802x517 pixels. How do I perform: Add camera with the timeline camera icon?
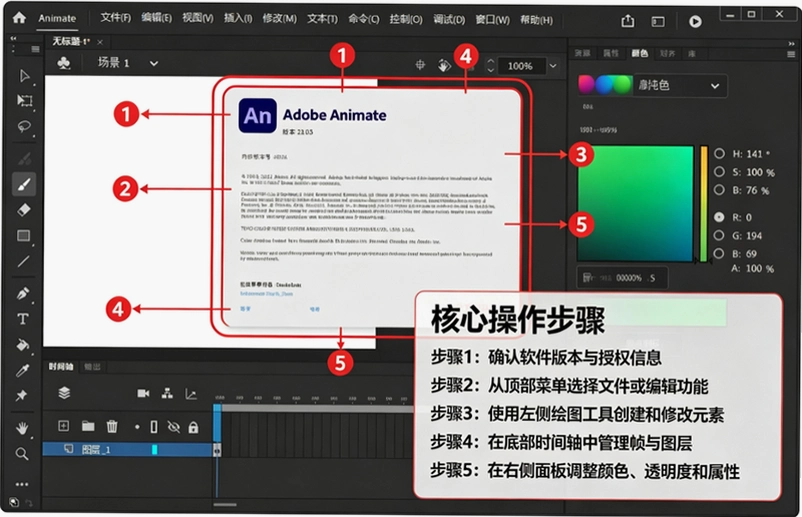(x=143, y=393)
